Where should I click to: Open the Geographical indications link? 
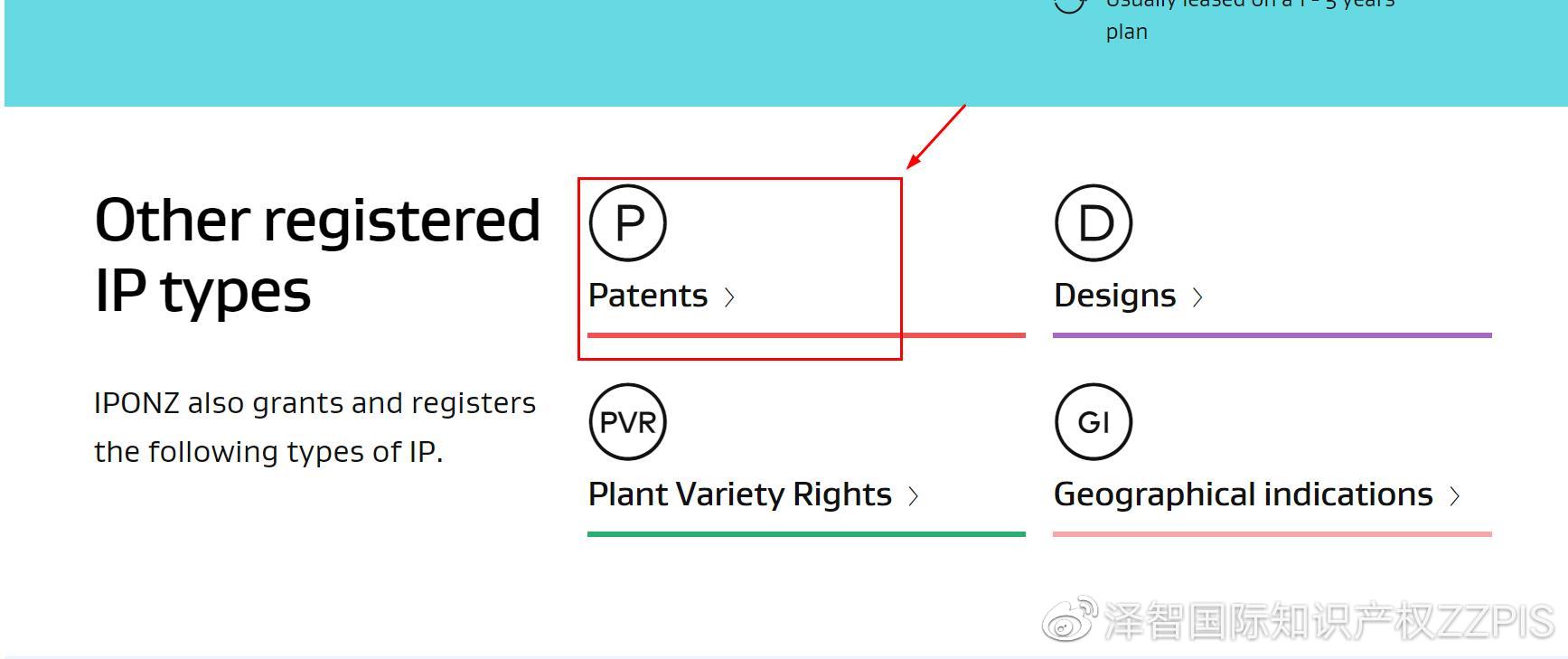tap(1244, 494)
